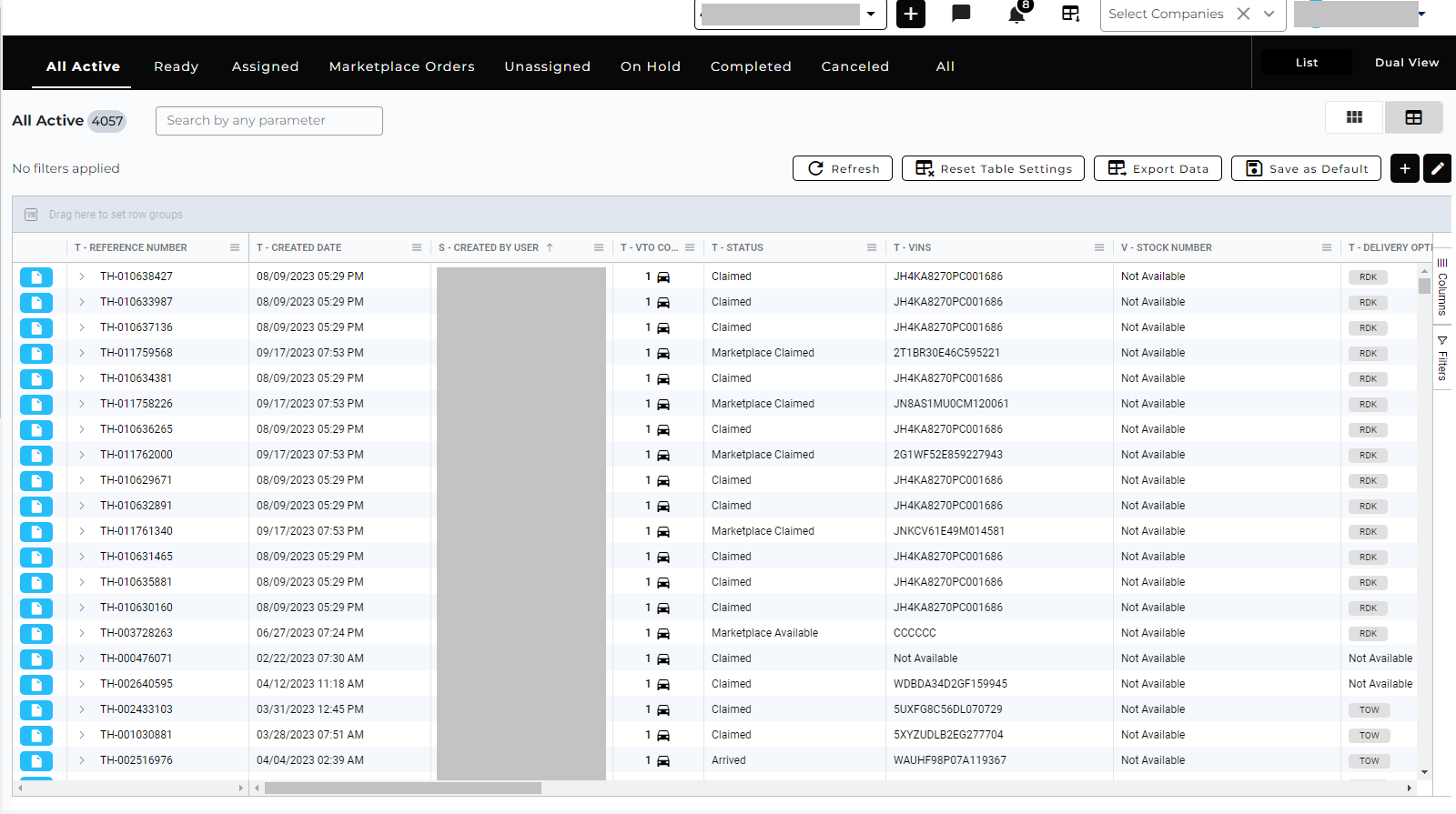Click vehicle icon in row TH-002640595
Viewport: 1456px width, 814px height.
[663, 684]
